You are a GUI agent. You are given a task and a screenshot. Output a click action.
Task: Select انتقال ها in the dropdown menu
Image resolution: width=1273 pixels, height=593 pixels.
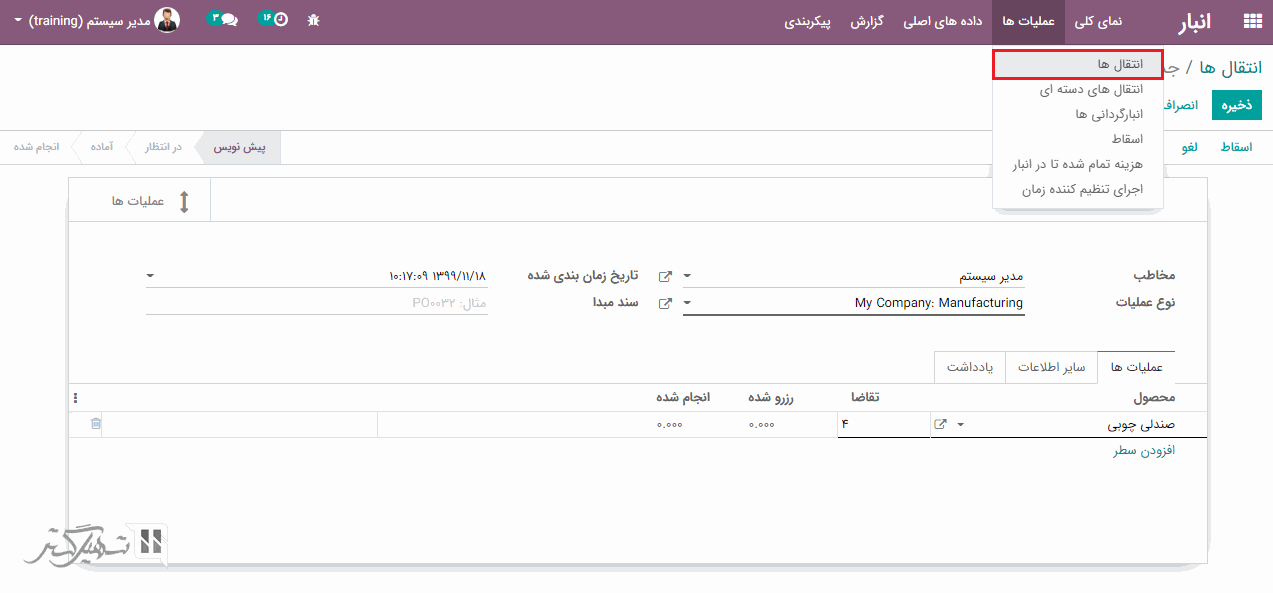[x=1077, y=65]
